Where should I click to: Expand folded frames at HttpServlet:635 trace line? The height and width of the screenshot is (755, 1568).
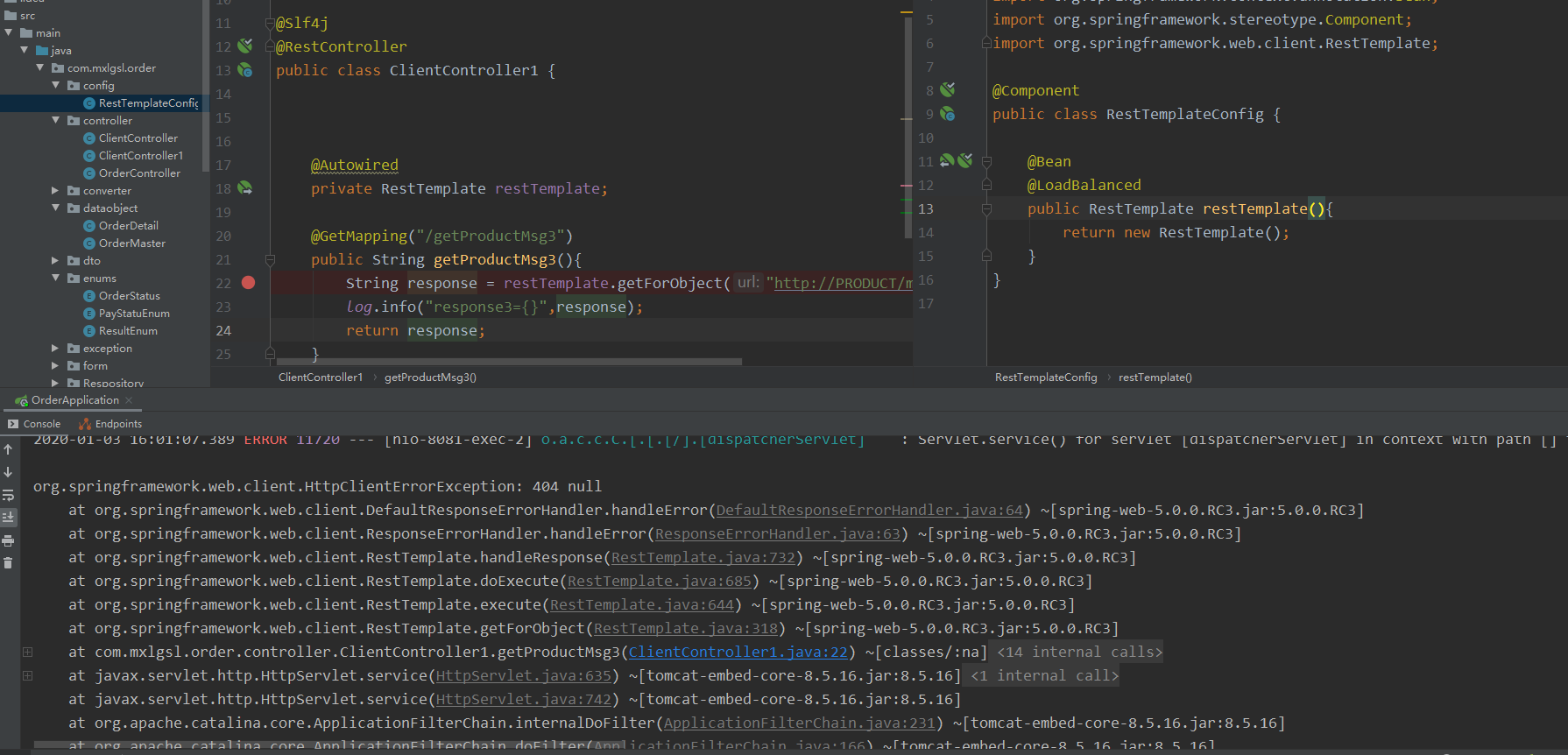(x=27, y=675)
